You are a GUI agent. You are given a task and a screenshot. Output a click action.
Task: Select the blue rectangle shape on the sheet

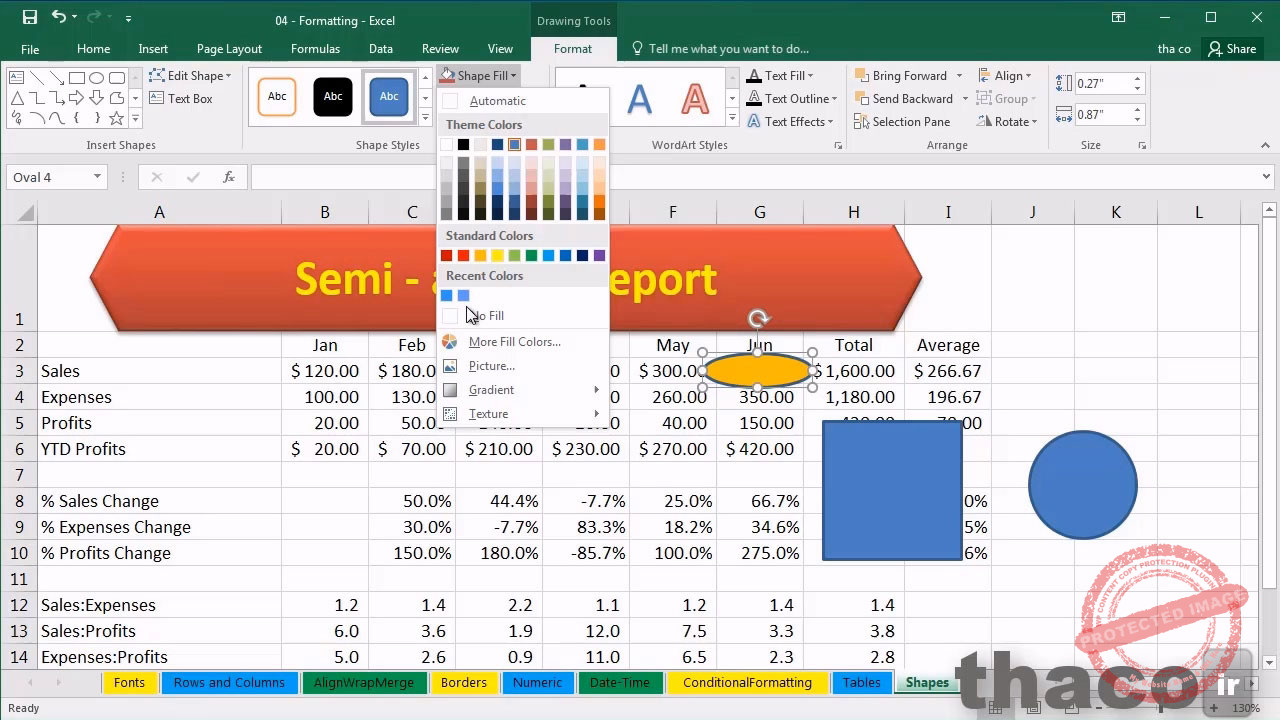click(892, 490)
